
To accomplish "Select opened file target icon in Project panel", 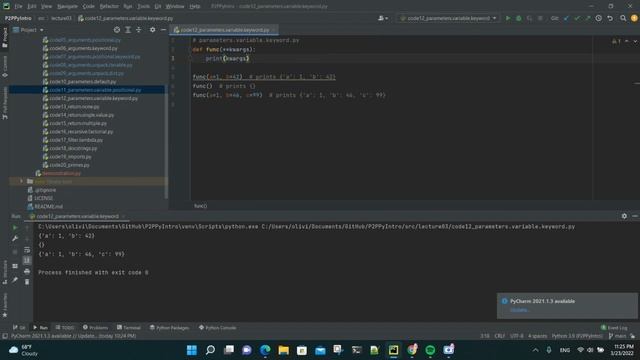I will coord(117,30).
